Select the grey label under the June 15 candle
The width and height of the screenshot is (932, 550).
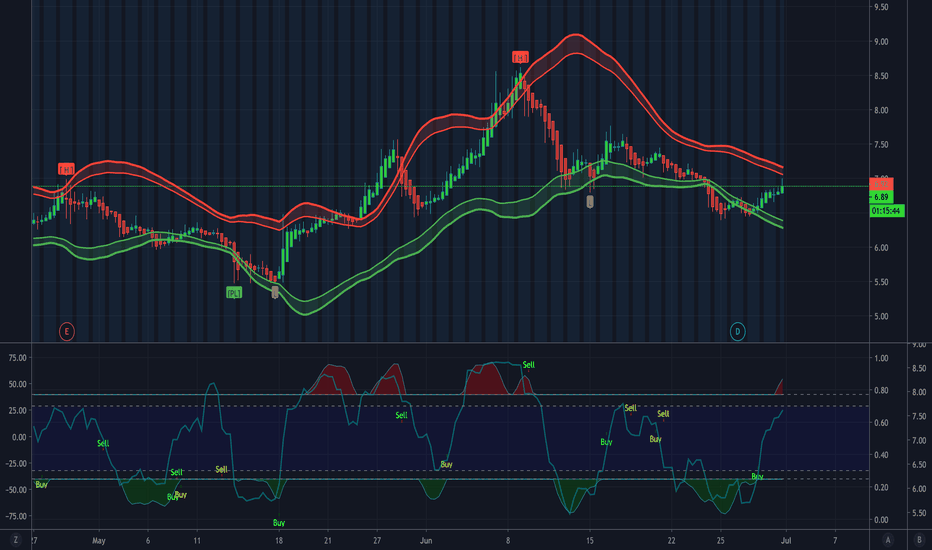click(x=590, y=202)
